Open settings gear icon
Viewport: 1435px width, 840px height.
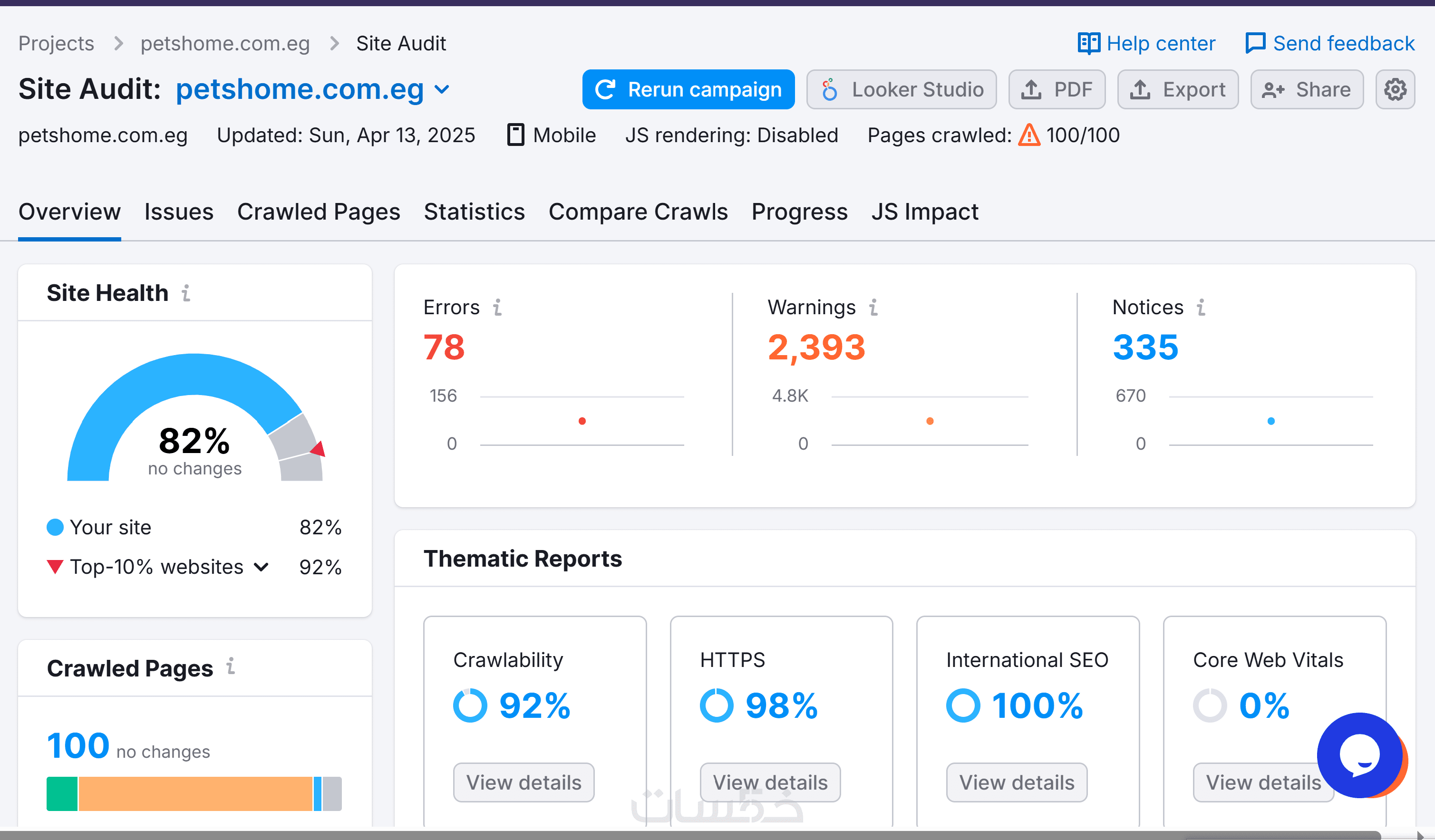click(1395, 89)
